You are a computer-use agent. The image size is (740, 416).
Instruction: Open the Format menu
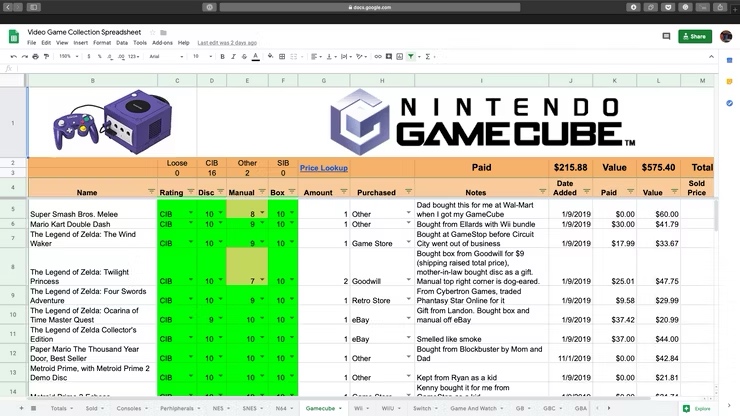coord(102,43)
